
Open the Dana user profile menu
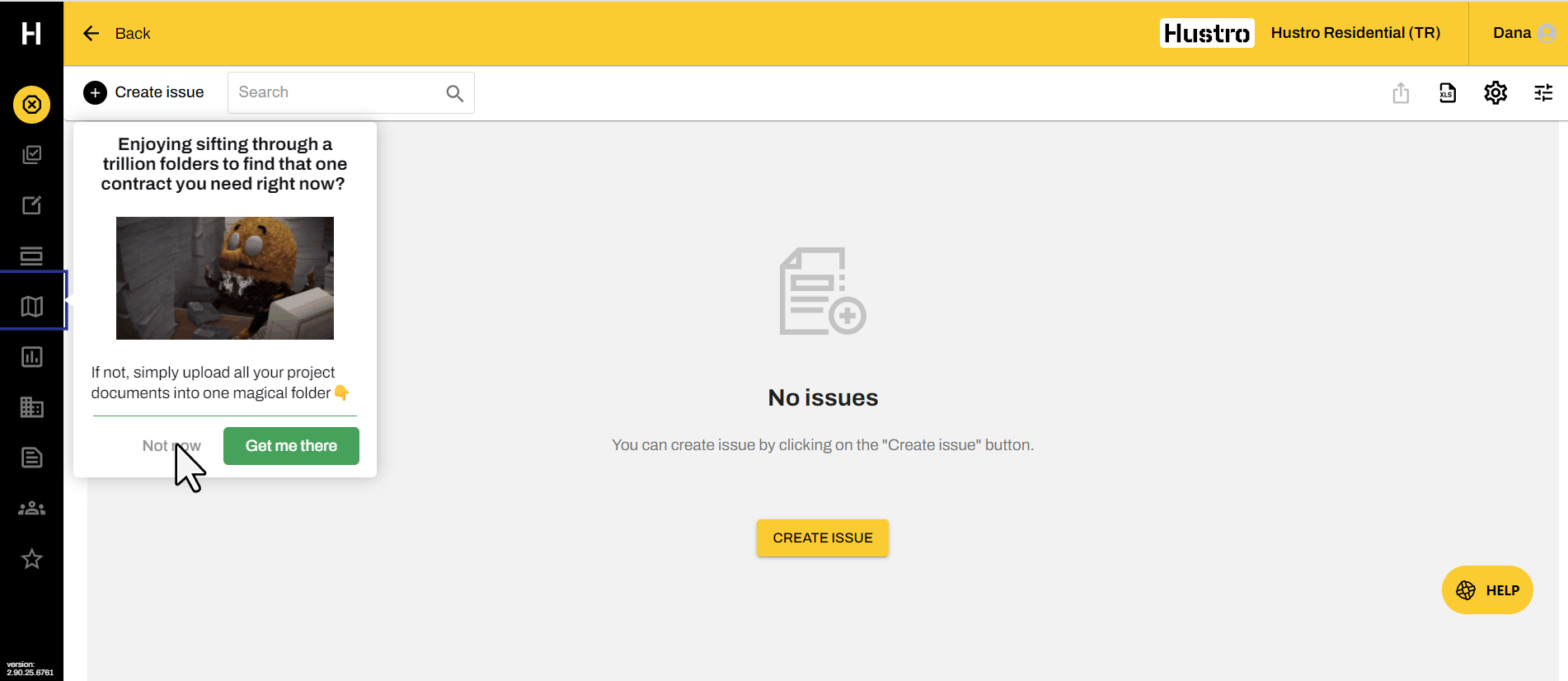click(x=1523, y=33)
